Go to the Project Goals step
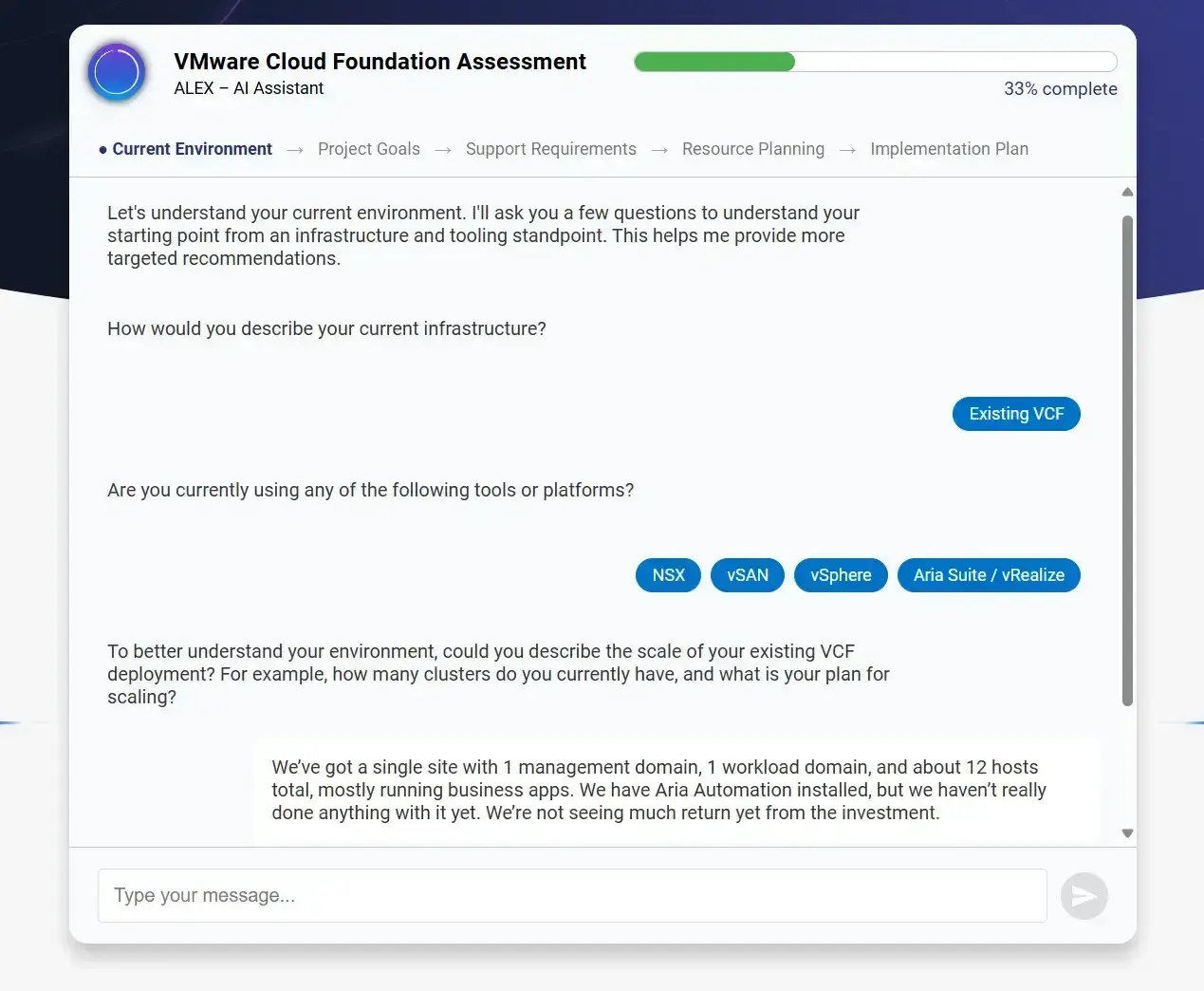This screenshot has width=1204, height=991. click(369, 149)
